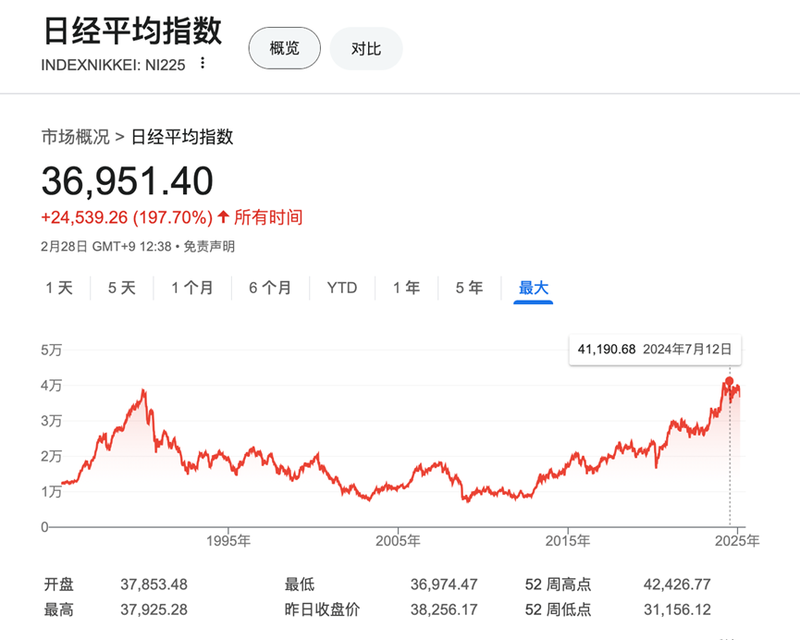Click the red data point on chart peak
This screenshot has width=800, height=640.
point(729,381)
